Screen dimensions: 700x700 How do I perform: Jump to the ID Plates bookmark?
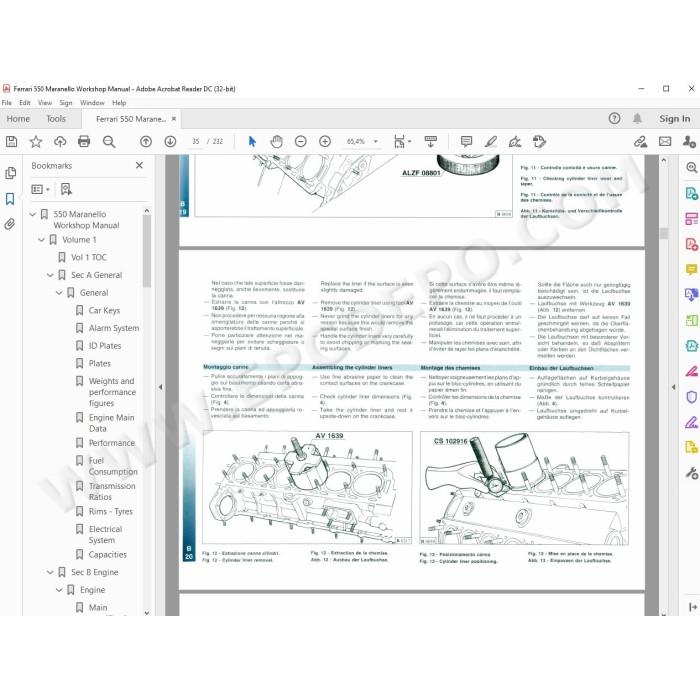[105, 346]
